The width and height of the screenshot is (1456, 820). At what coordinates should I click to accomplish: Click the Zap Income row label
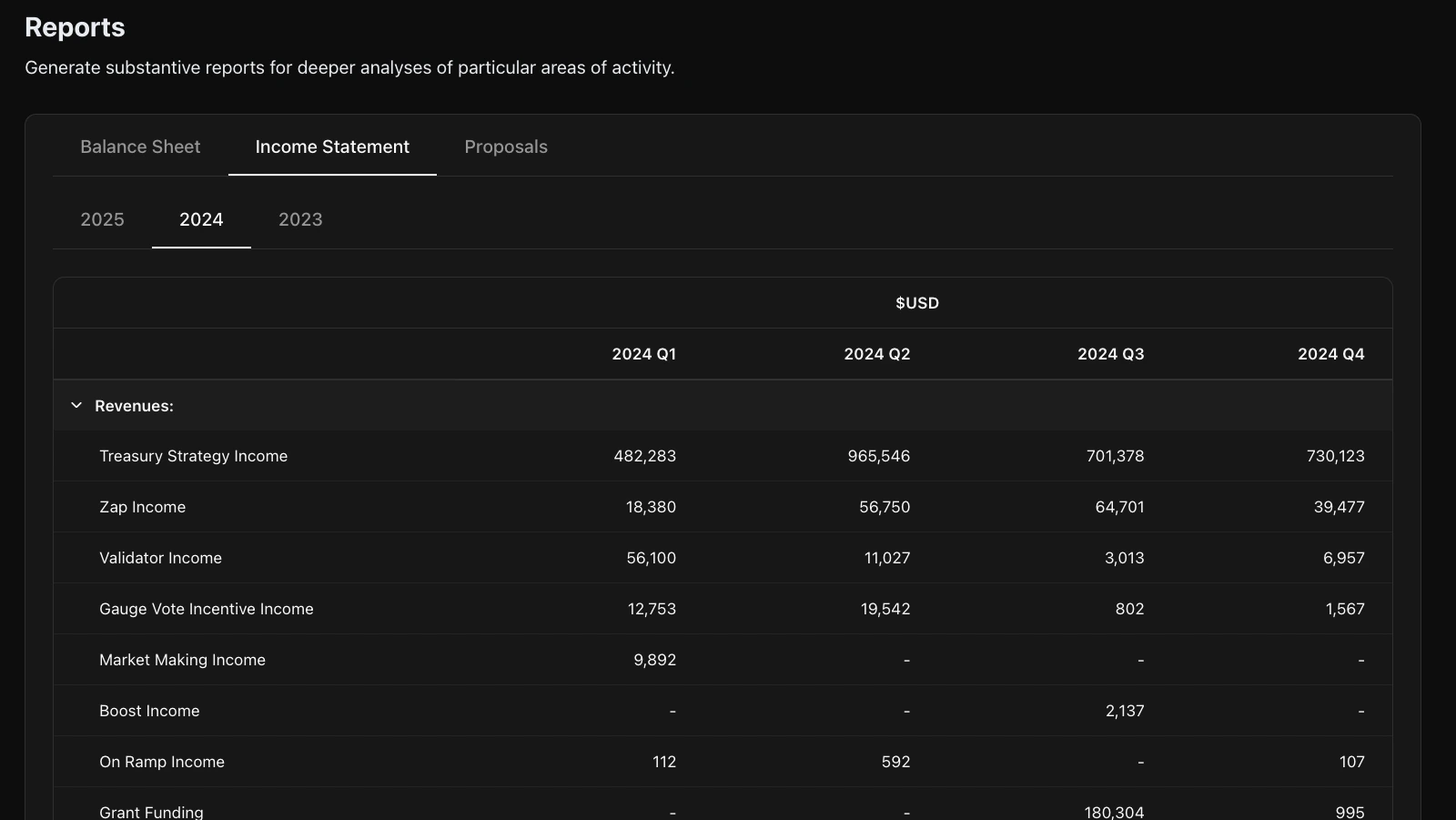[x=142, y=507]
